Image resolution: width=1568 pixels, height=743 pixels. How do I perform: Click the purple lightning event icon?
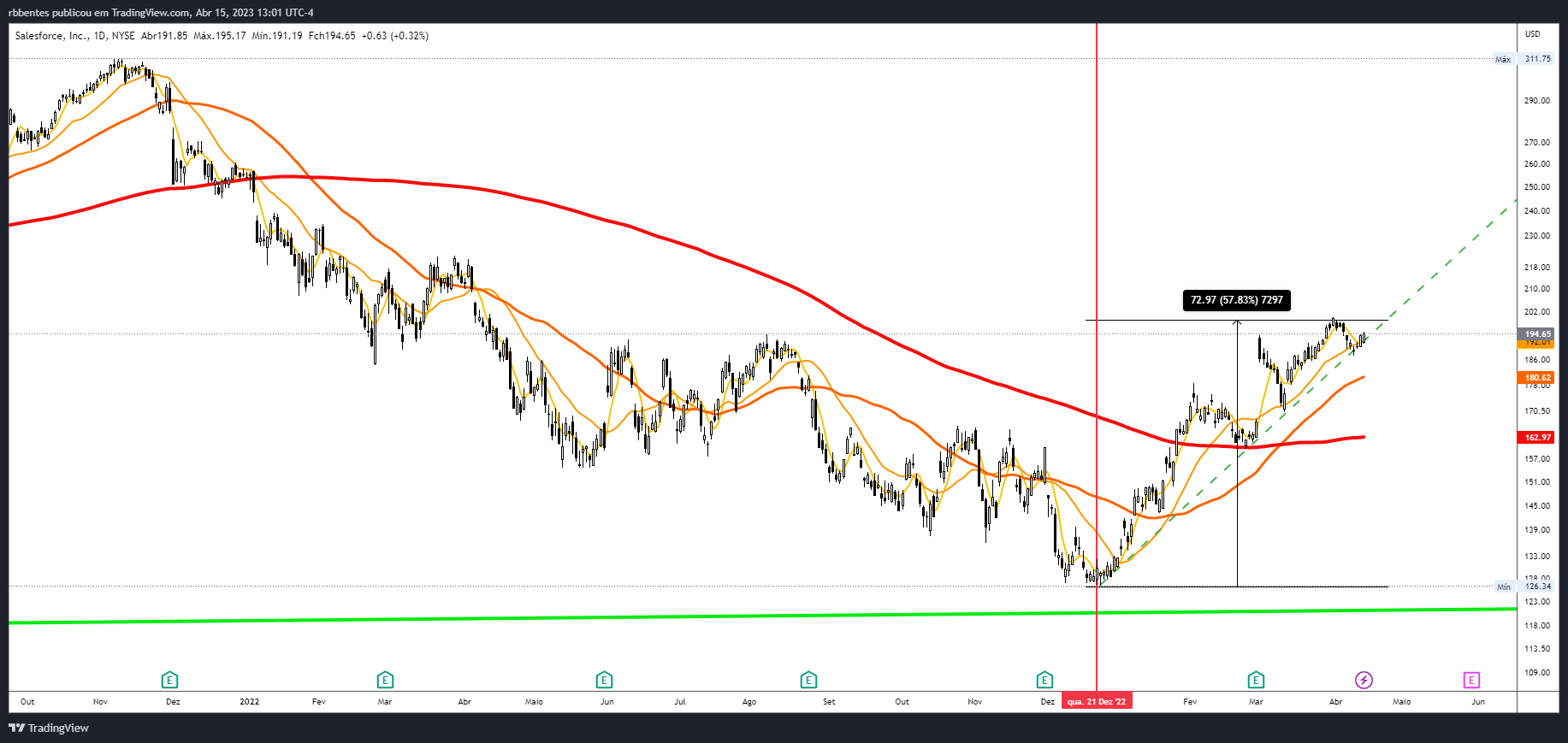click(1364, 681)
